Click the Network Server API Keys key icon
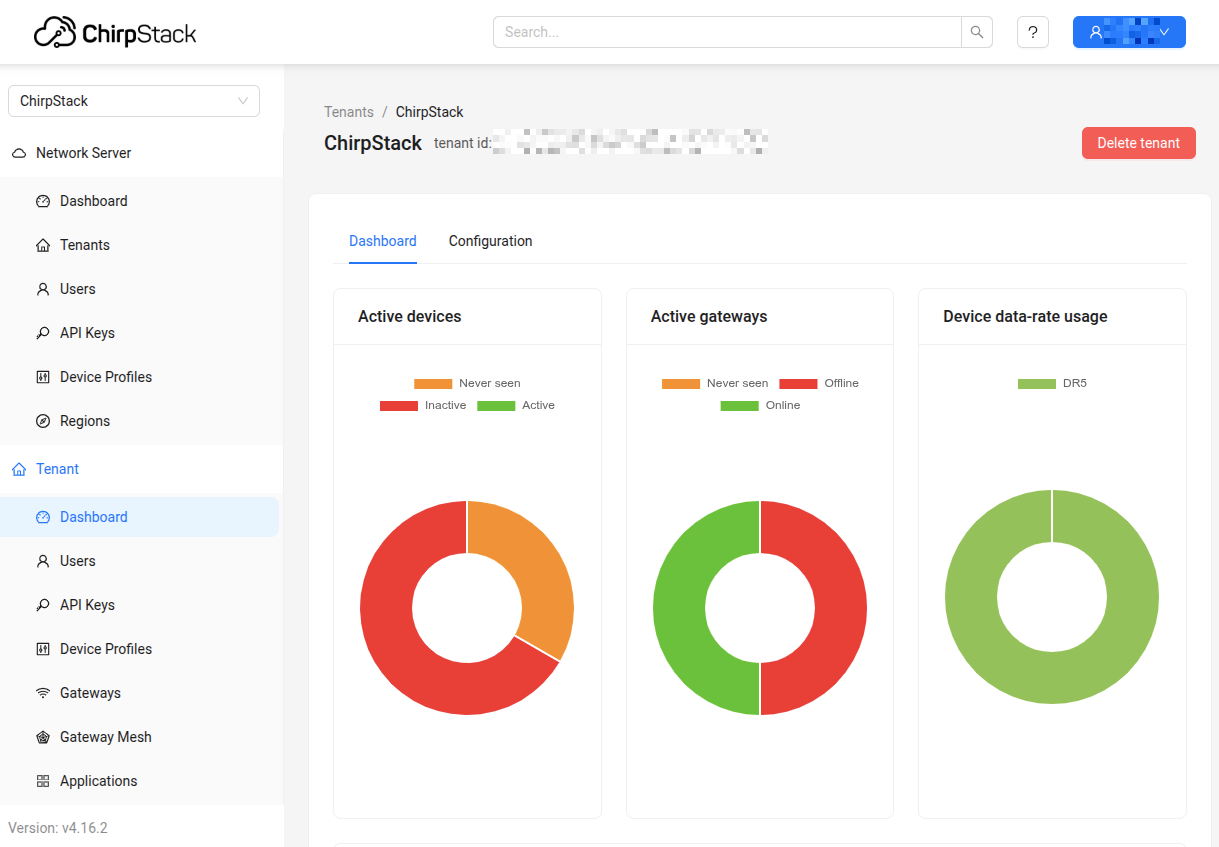Screen dimensions: 1219x847 43,333
